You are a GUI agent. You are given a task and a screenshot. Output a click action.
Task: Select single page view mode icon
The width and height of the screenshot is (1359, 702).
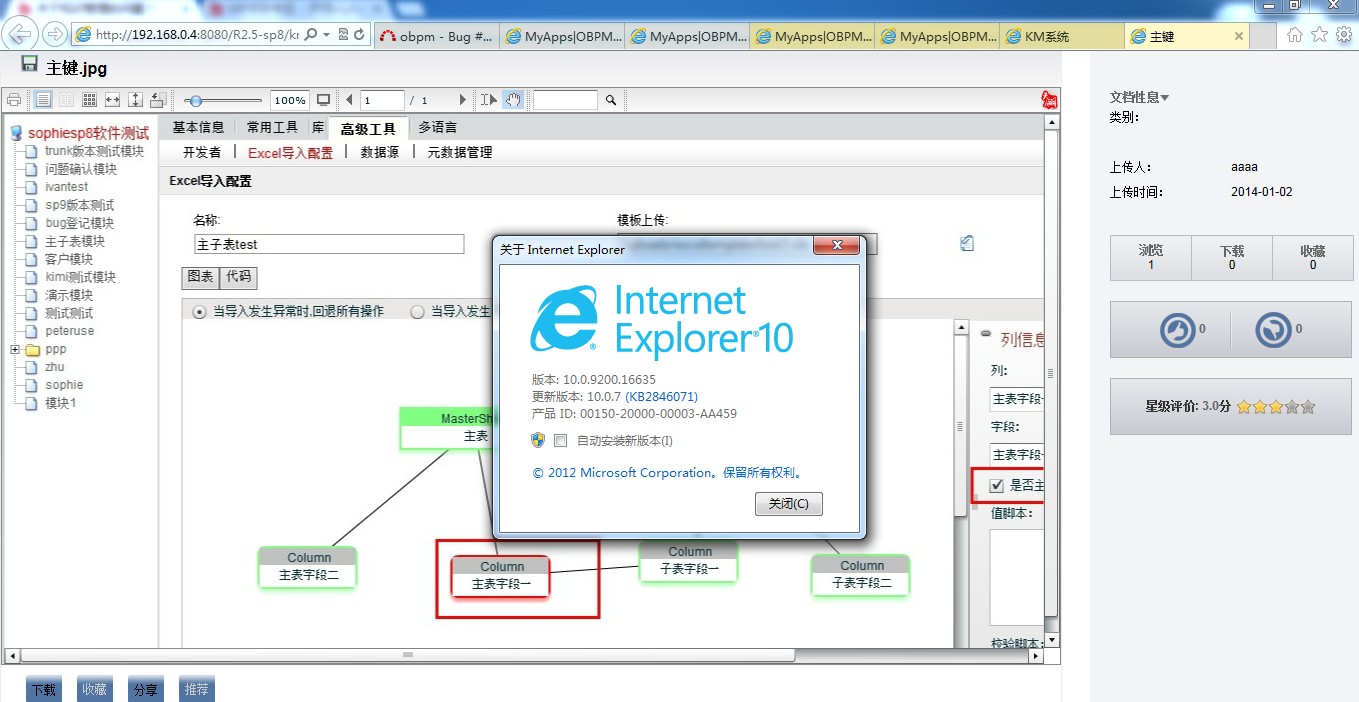(x=43, y=100)
